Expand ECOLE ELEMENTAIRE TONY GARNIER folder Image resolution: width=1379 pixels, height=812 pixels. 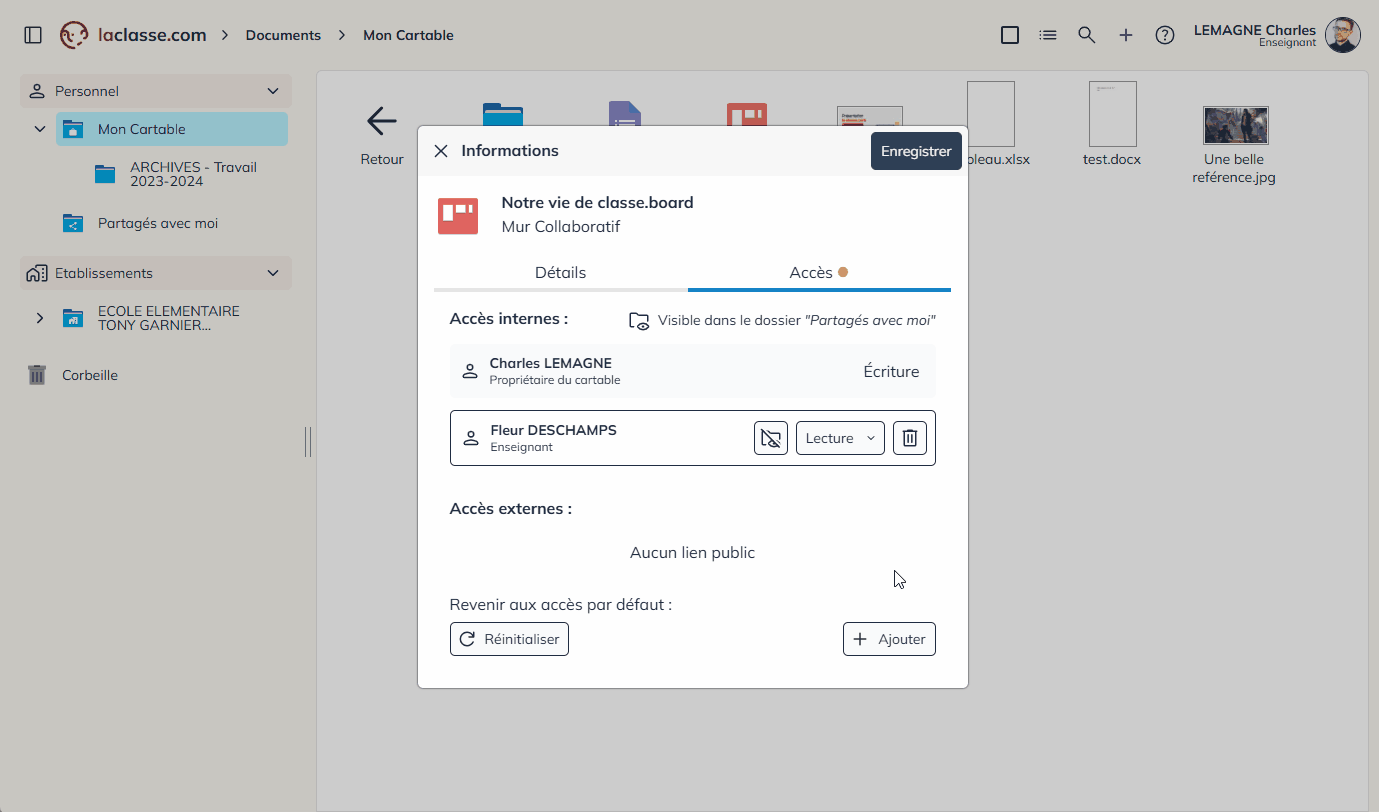click(x=40, y=318)
